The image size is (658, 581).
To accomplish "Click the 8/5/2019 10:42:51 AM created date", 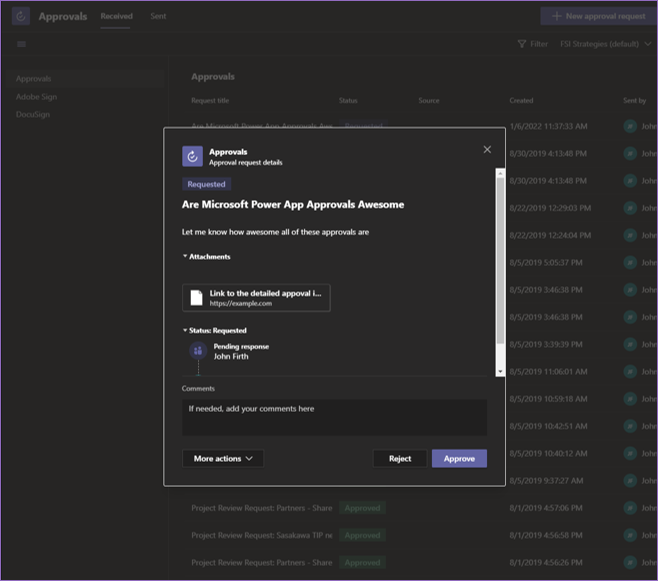I will click(548, 426).
